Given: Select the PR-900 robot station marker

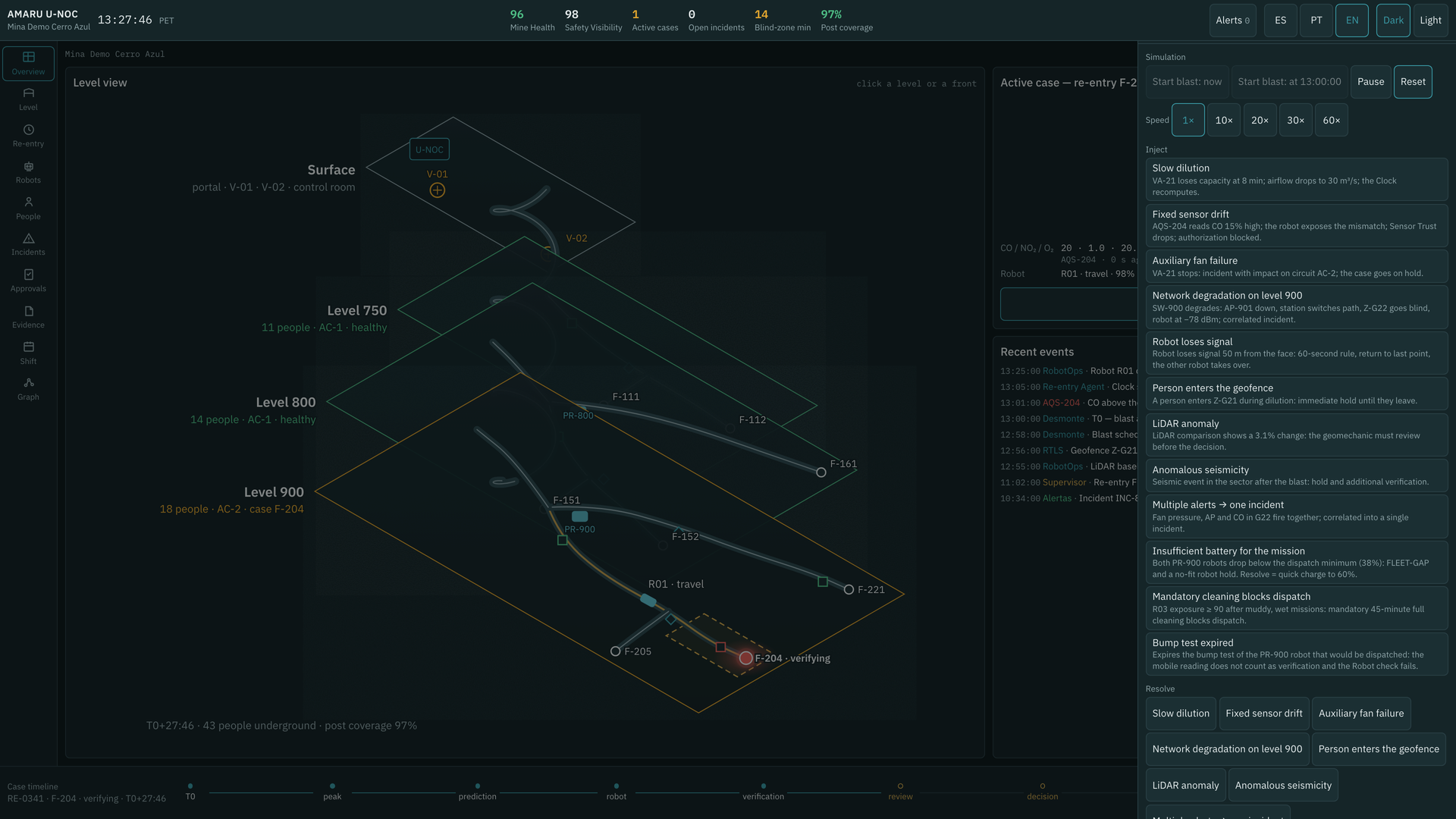Looking at the screenshot, I should coord(579,516).
